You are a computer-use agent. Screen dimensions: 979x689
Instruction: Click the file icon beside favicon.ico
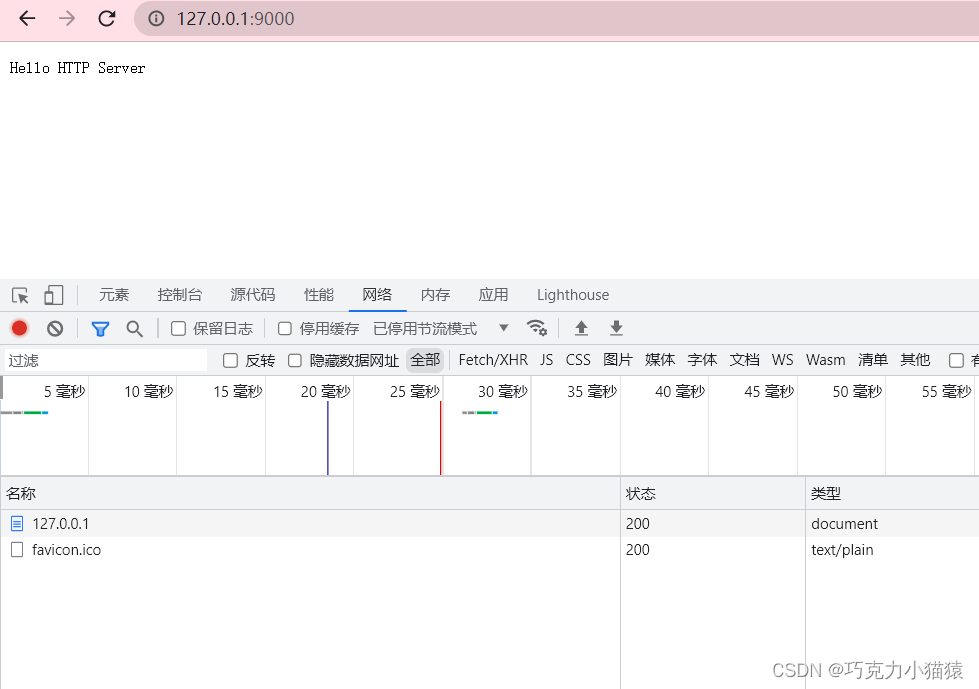pos(17,550)
